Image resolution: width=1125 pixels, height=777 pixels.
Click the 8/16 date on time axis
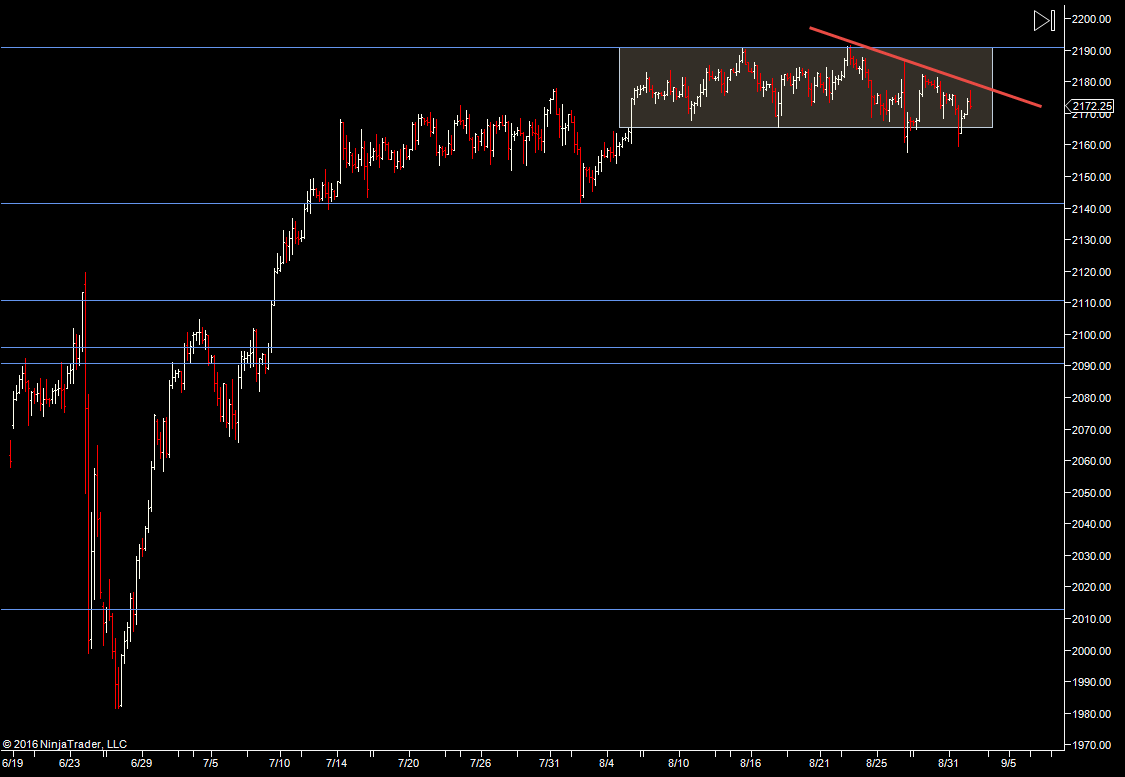tap(750, 764)
